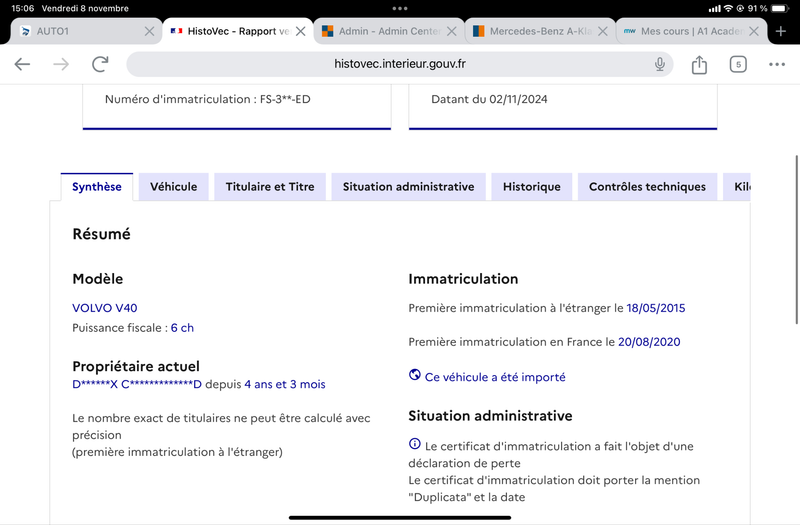Screen dimensions: 800x525
Task: Open the Titulaire et Titre tab
Action: [x=270, y=187]
